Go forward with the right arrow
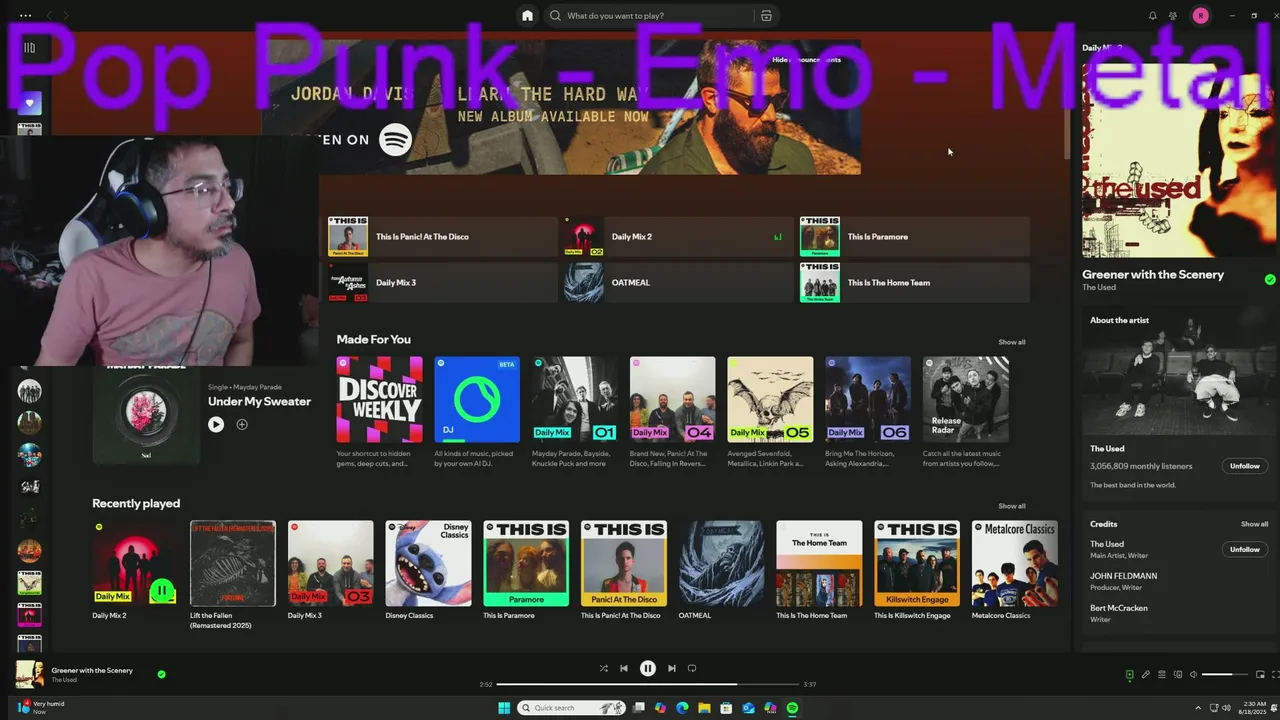This screenshot has height=720, width=1280. [x=67, y=16]
